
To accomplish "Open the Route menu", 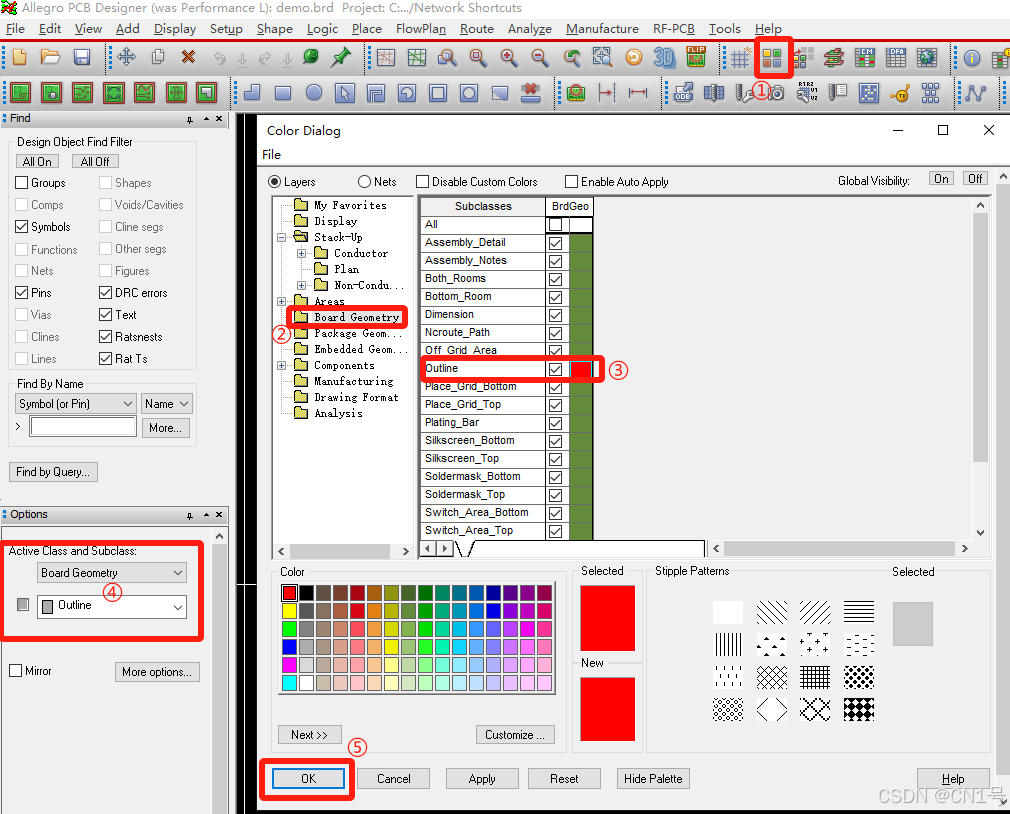I will (x=477, y=29).
